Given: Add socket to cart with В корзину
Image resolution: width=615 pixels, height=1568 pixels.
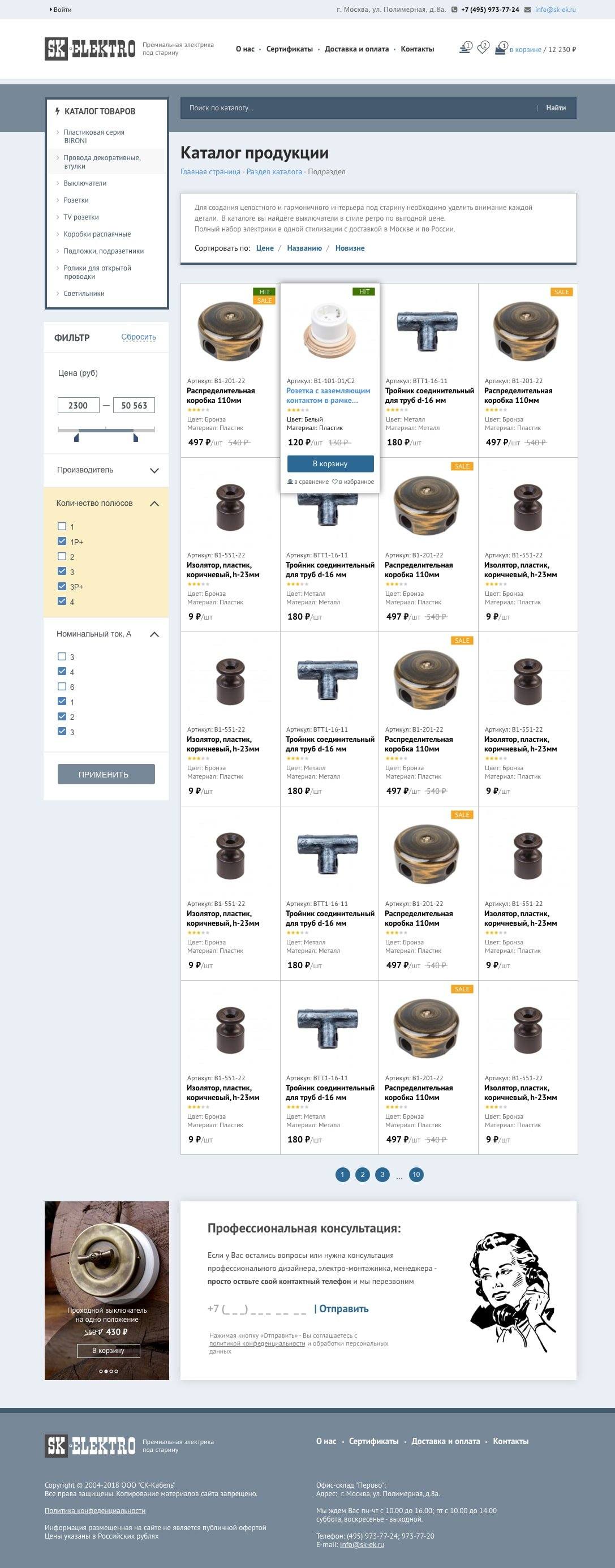Looking at the screenshot, I should point(330,464).
